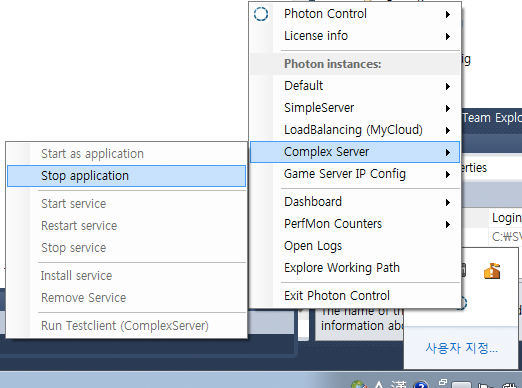The image size is (522, 388).
Task: Select Remove Service
Action: click(x=126, y=298)
